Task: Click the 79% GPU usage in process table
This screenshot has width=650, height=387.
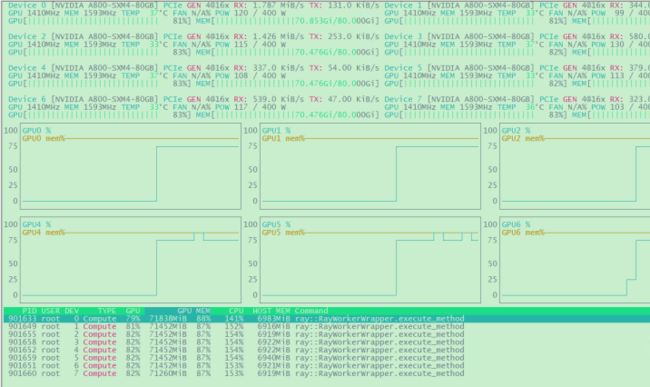Action: tap(133, 319)
